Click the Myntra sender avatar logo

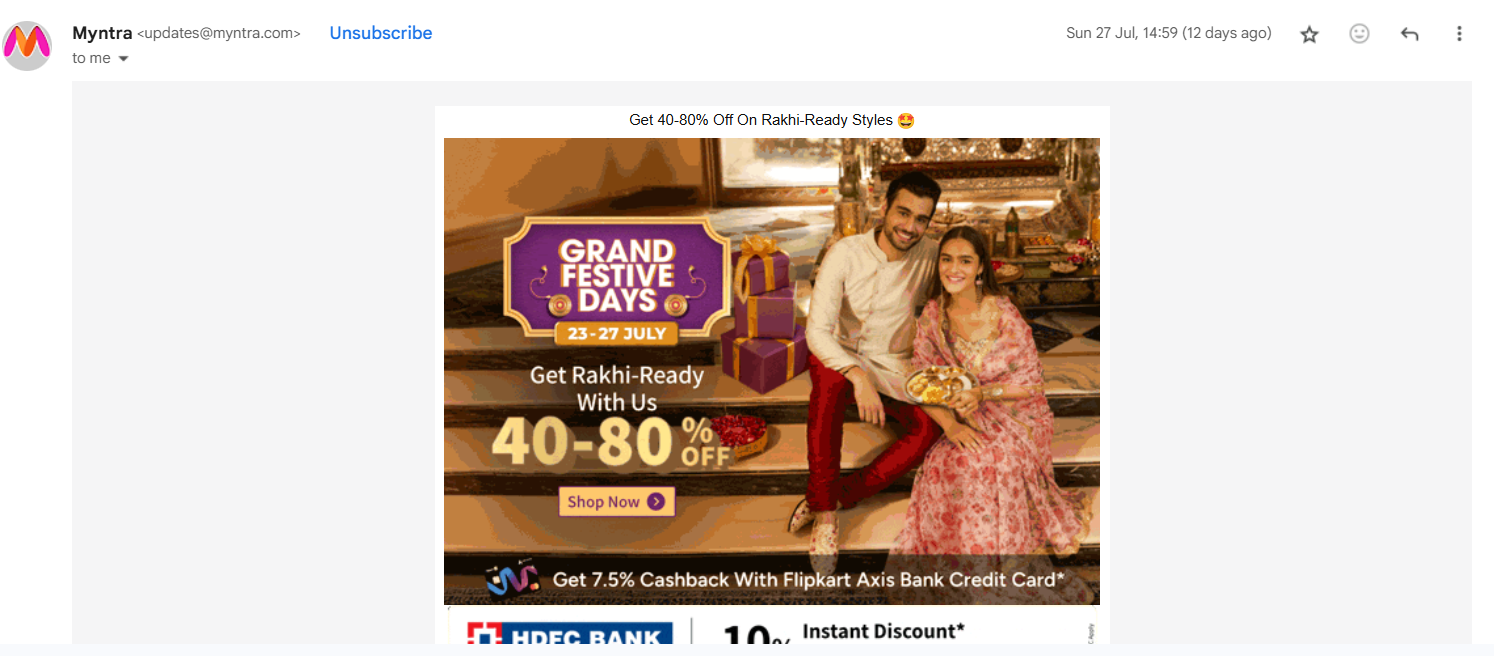tap(28, 45)
